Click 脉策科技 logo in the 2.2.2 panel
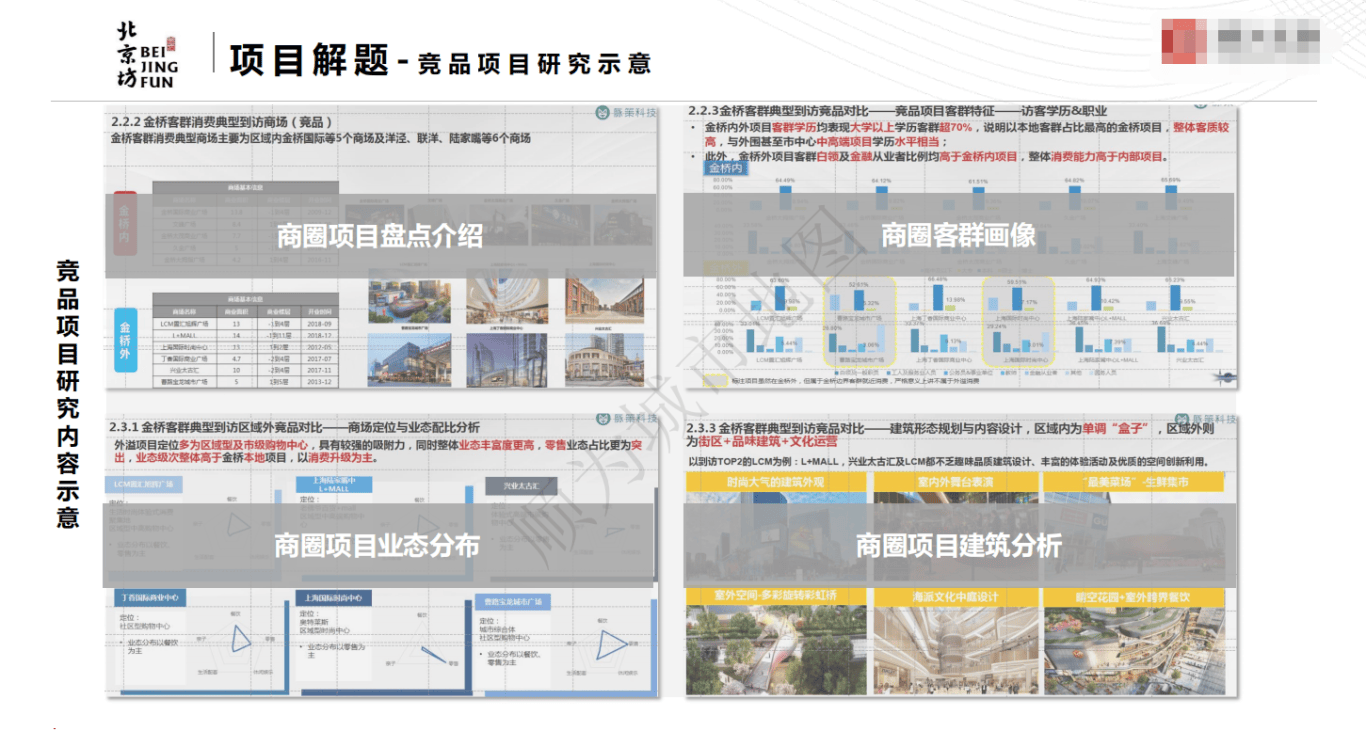 (626, 114)
